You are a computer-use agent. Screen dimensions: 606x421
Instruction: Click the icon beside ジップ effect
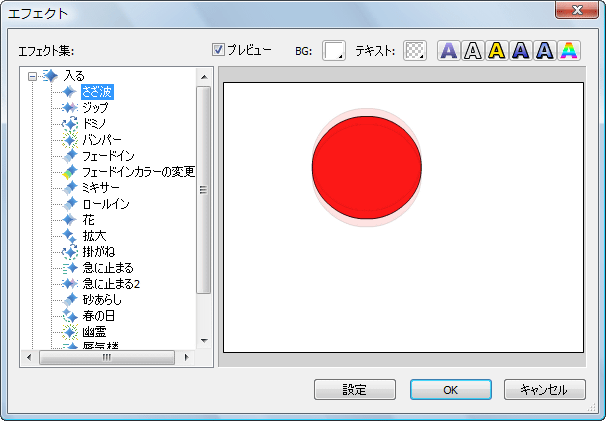70,107
